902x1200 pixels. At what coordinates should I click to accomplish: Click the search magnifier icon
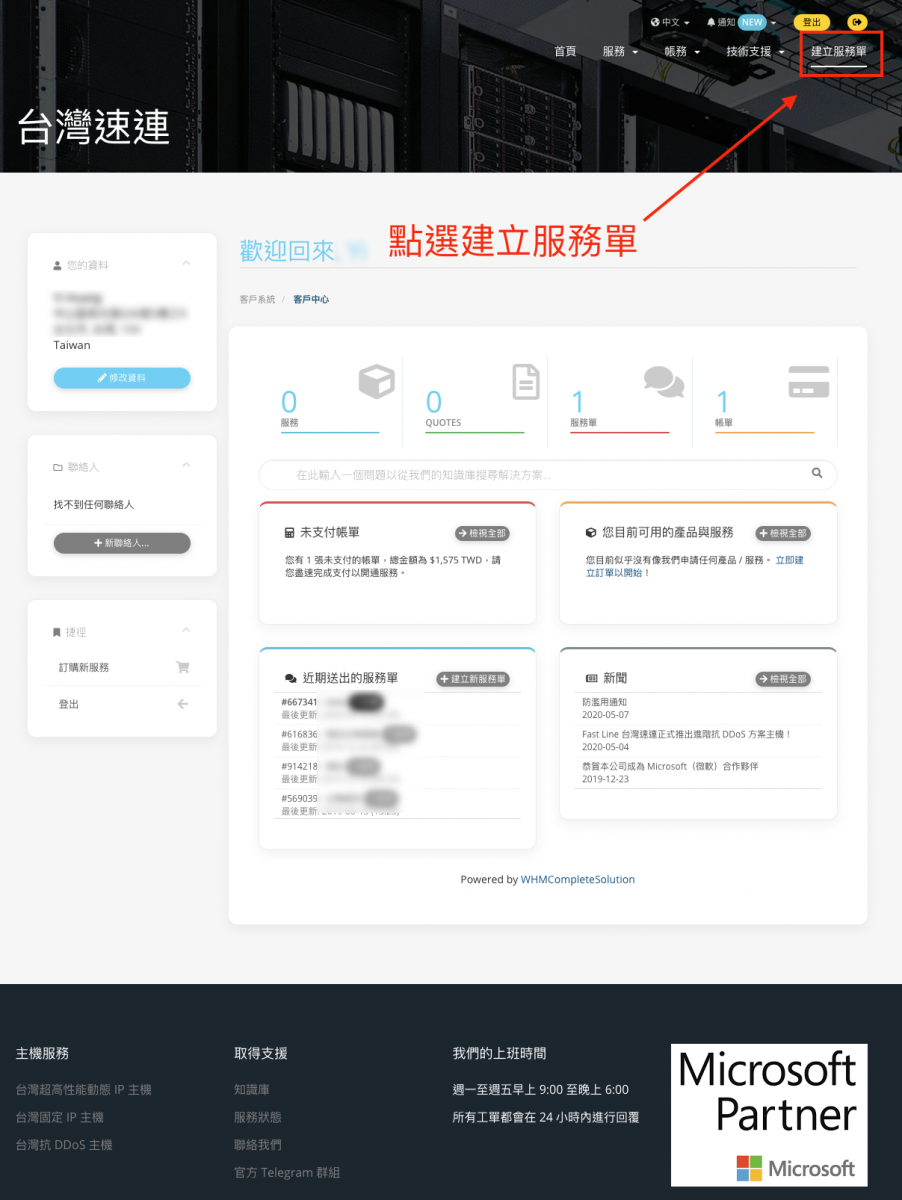click(817, 474)
